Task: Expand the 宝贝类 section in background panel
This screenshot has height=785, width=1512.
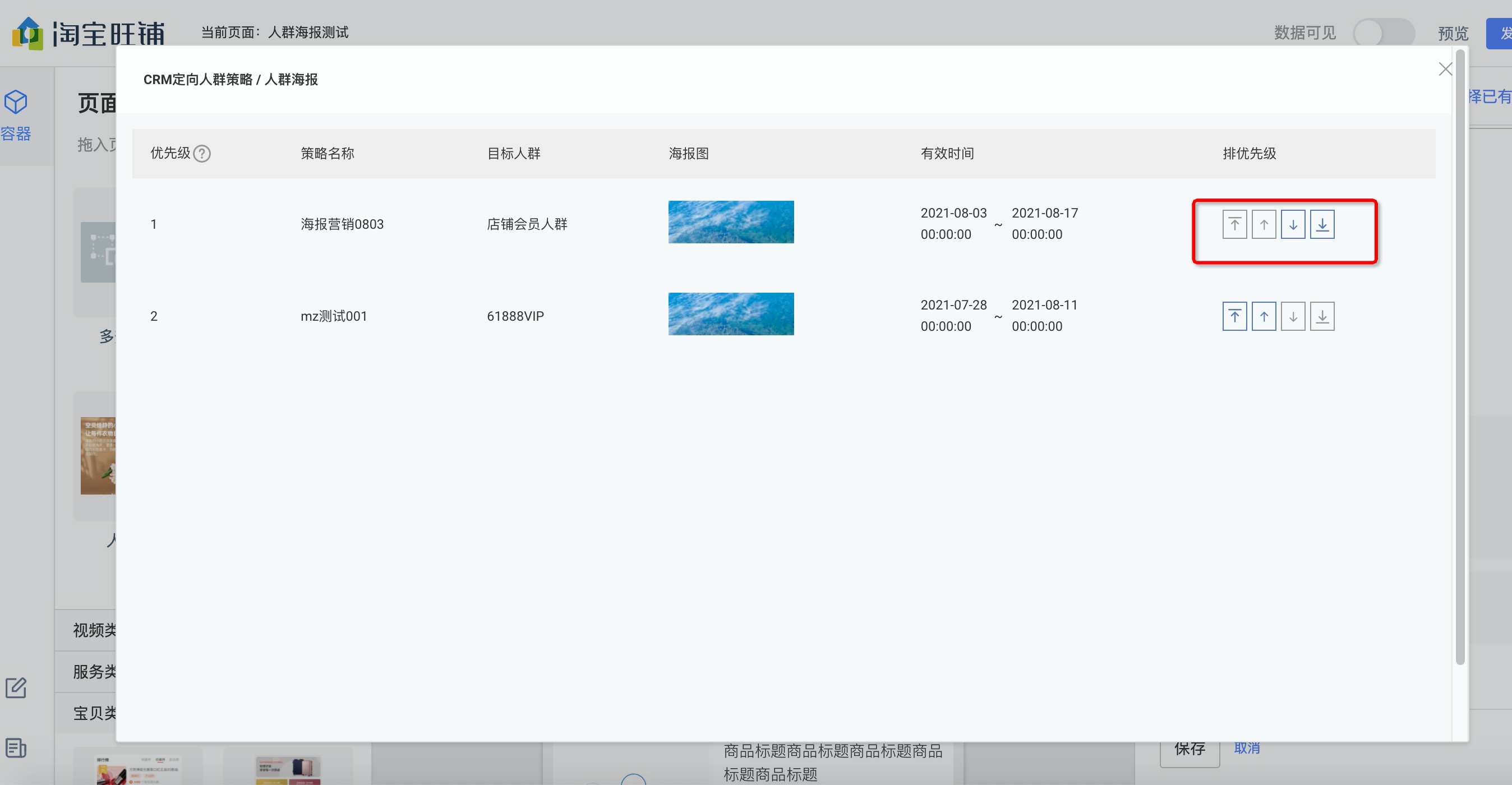Action: pyautogui.click(x=94, y=713)
